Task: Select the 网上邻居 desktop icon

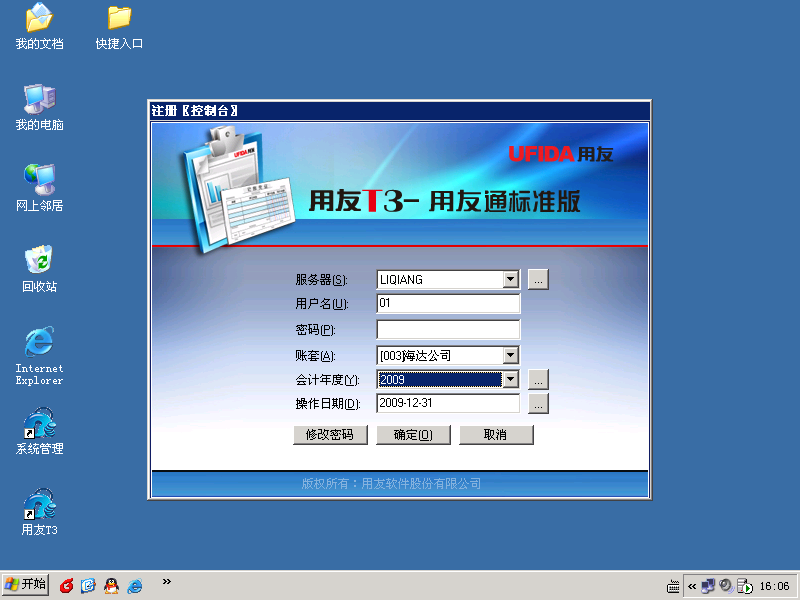Action: point(39,188)
